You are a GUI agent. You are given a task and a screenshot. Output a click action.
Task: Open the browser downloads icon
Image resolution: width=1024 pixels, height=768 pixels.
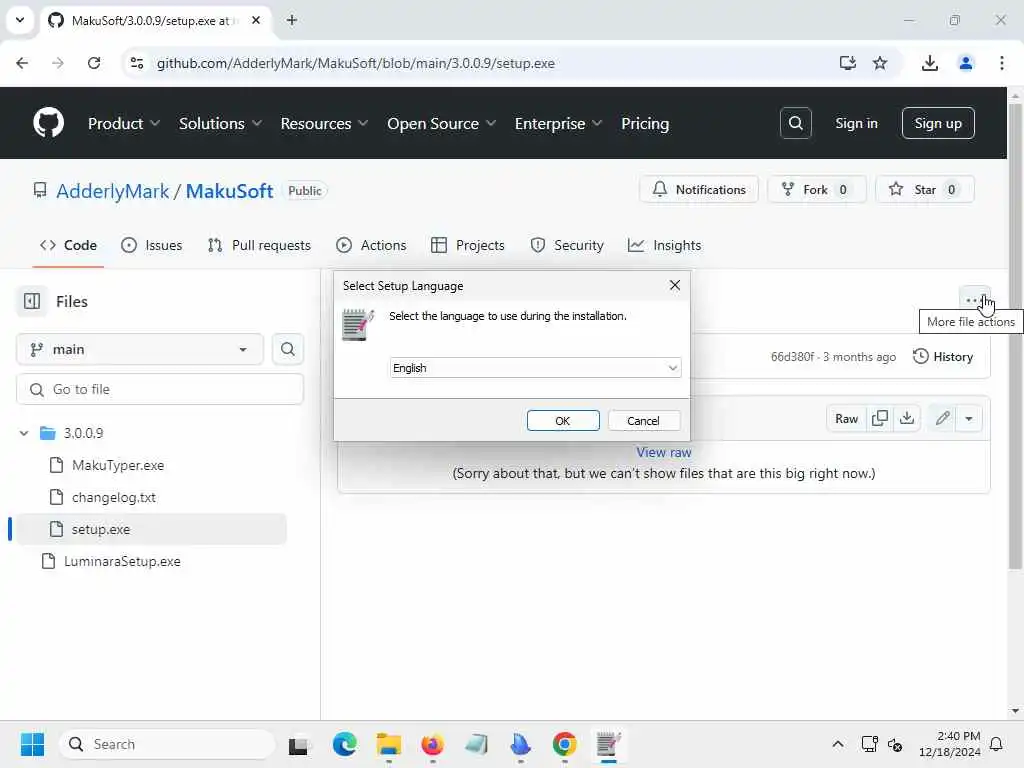[929, 63]
